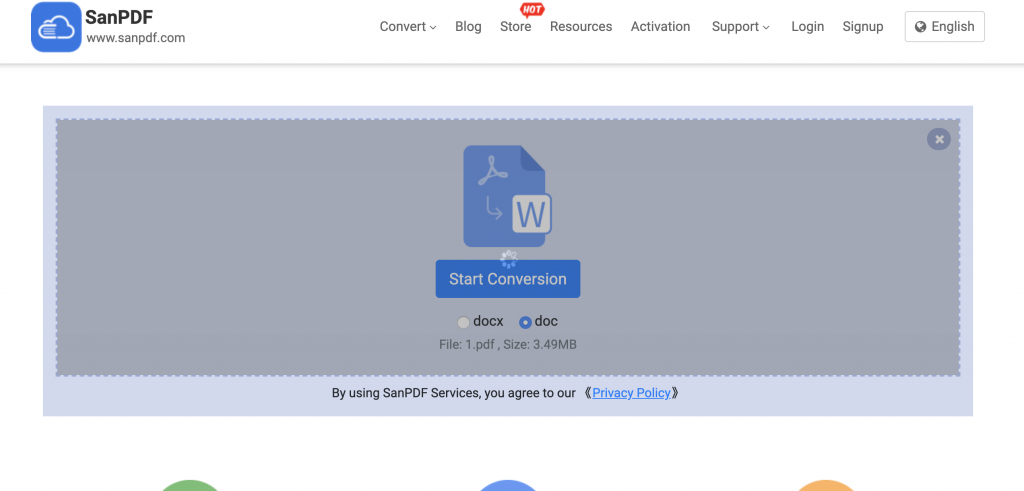This screenshot has height=491, width=1024.
Task: Select the doc output format radio button
Action: tap(525, 322)
